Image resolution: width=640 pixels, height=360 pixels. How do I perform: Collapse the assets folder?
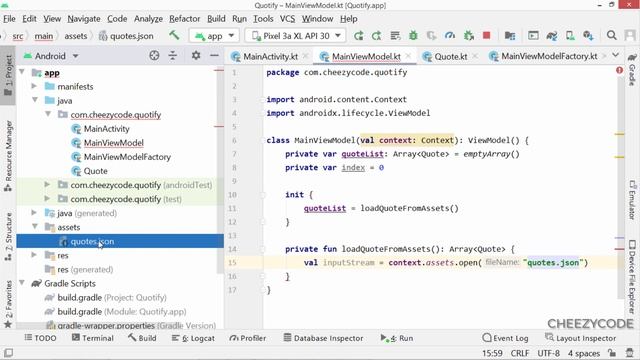pyautogui.click(x=35, y=227)
